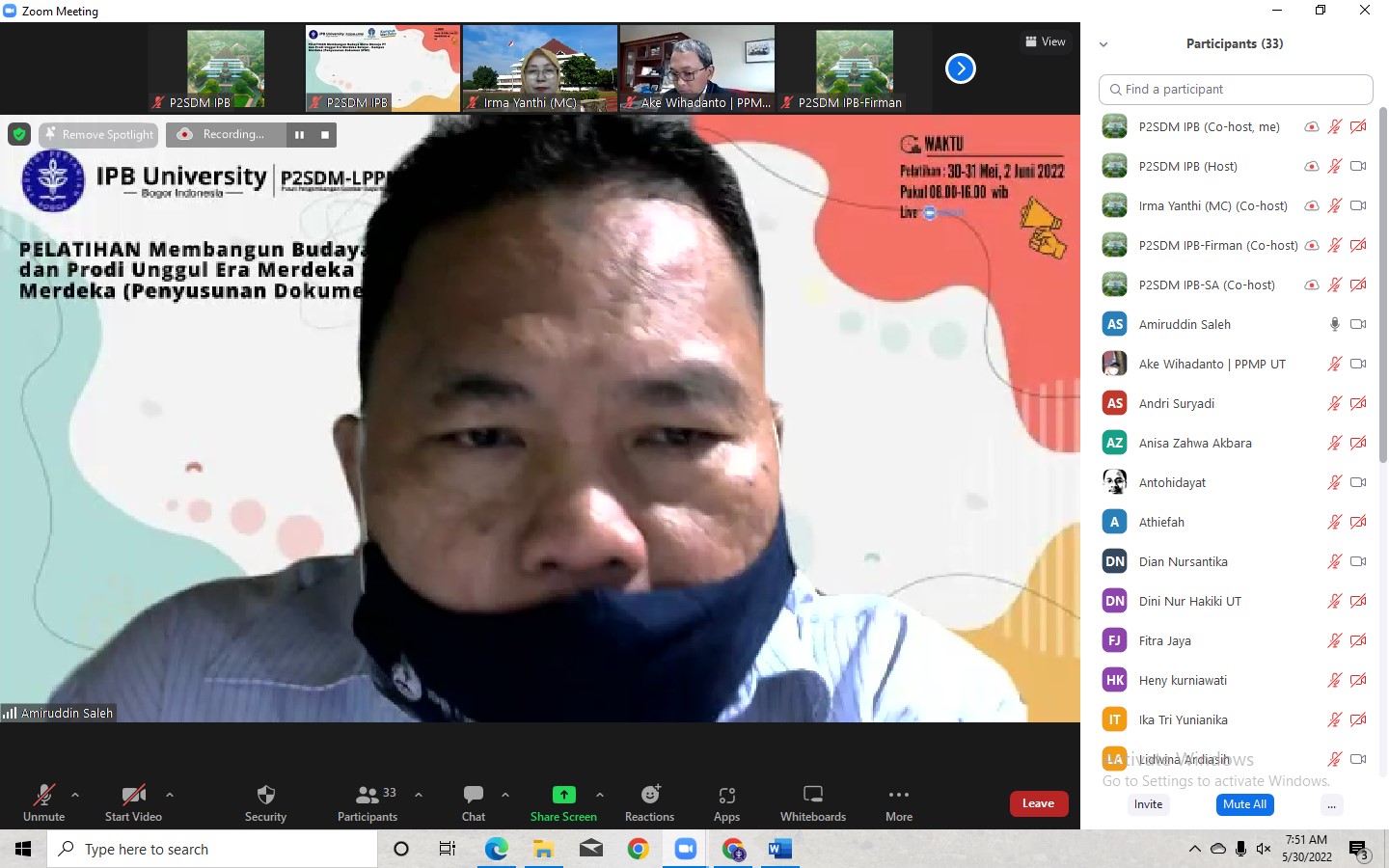Pause the meeting recording
1389x868 pixels.
tap(299, 135)
